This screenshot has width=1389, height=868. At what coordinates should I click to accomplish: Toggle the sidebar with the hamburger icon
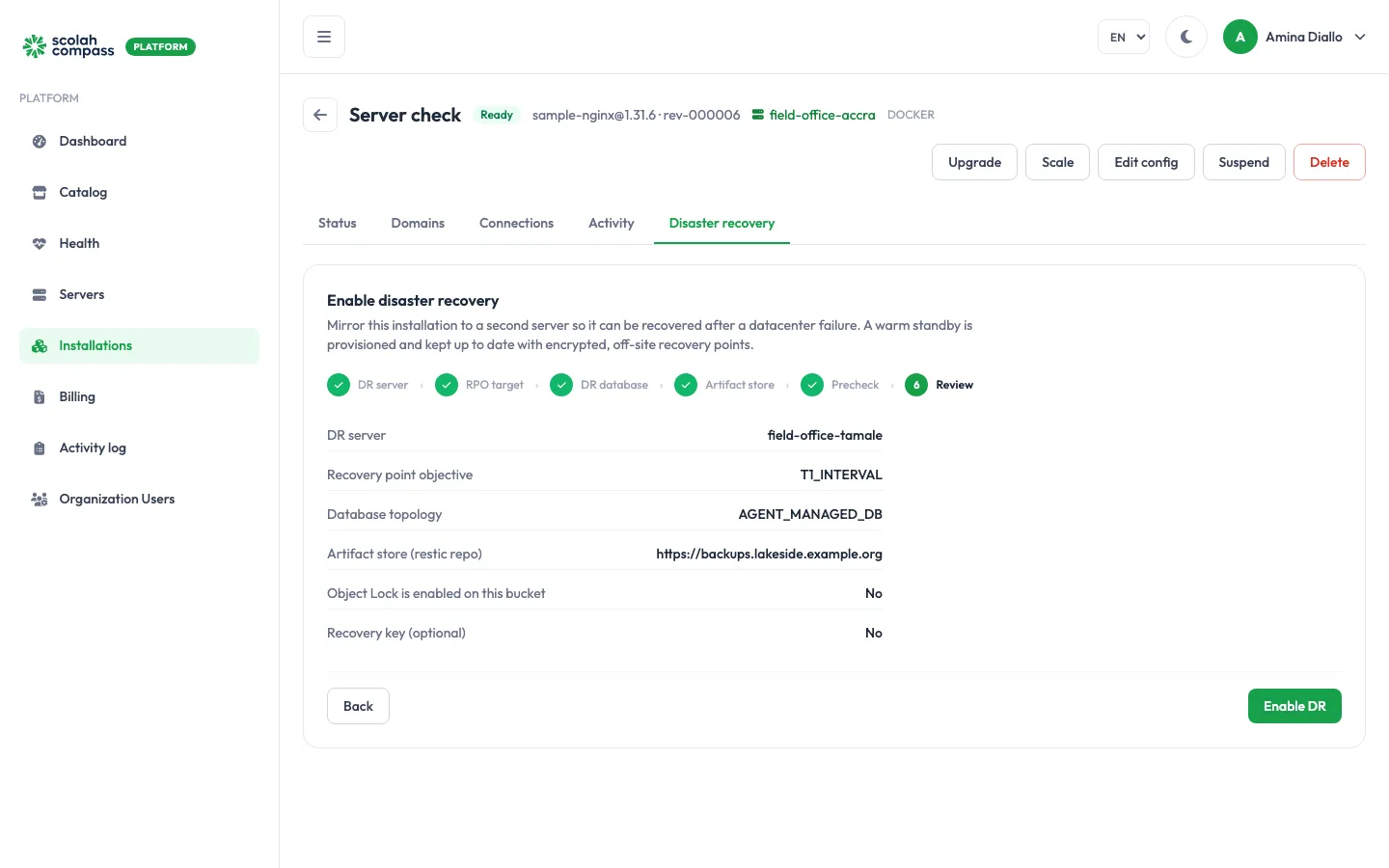[324, 37]
